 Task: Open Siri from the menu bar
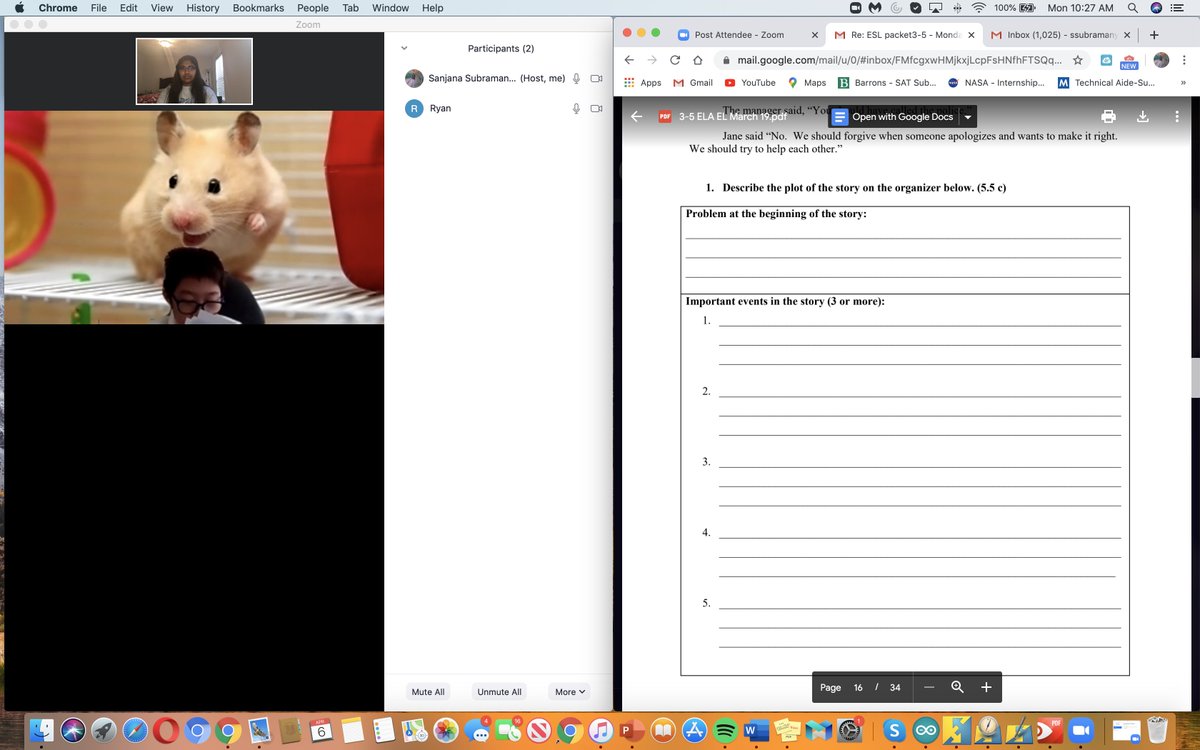point(1157,8)
